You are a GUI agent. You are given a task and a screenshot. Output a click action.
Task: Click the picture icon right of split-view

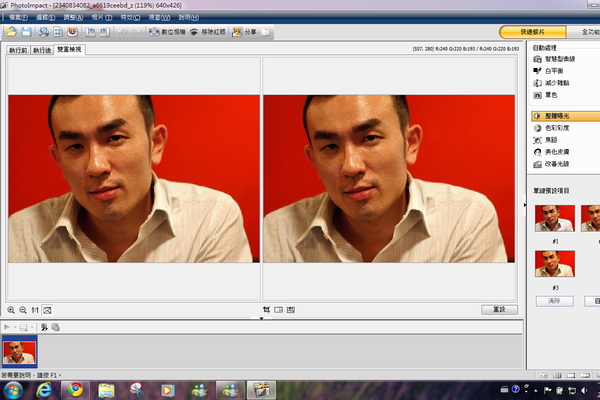[x=291, y=310]
